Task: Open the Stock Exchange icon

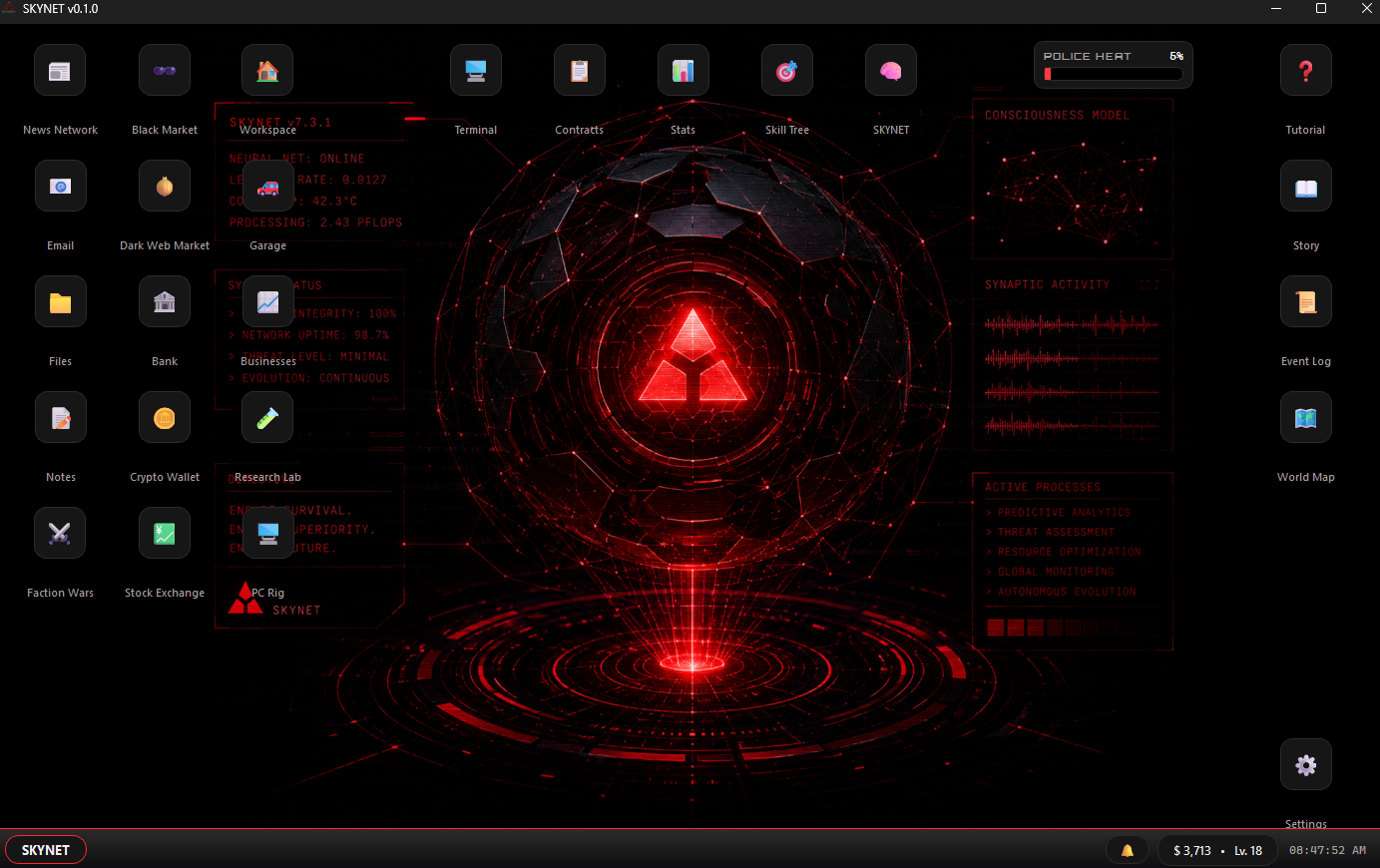Action: 165,534
